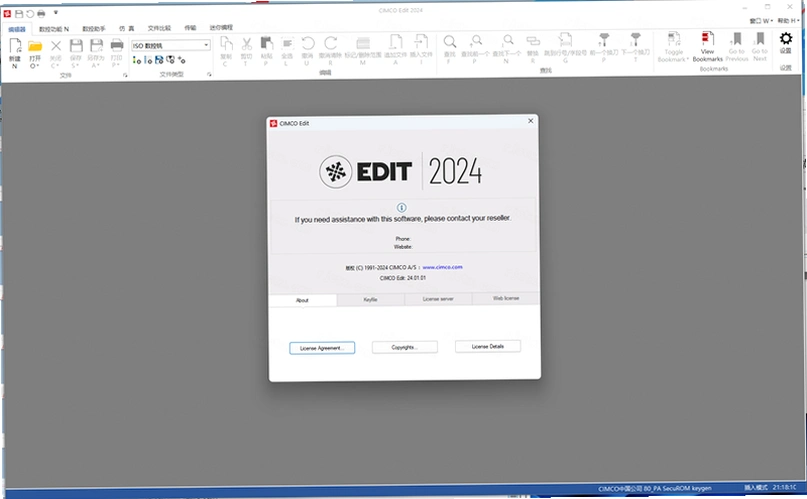Switch to the Transmission (传输) ribbon tab
The image size is (807, 499).
(x=190, y=28)
